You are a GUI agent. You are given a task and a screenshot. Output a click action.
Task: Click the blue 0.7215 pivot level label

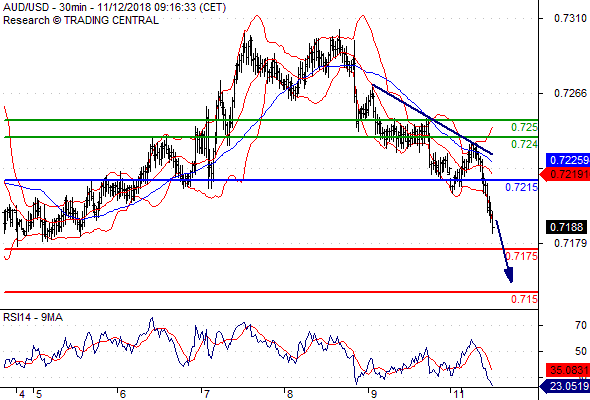pyautogui.click(x=521, y=187)
